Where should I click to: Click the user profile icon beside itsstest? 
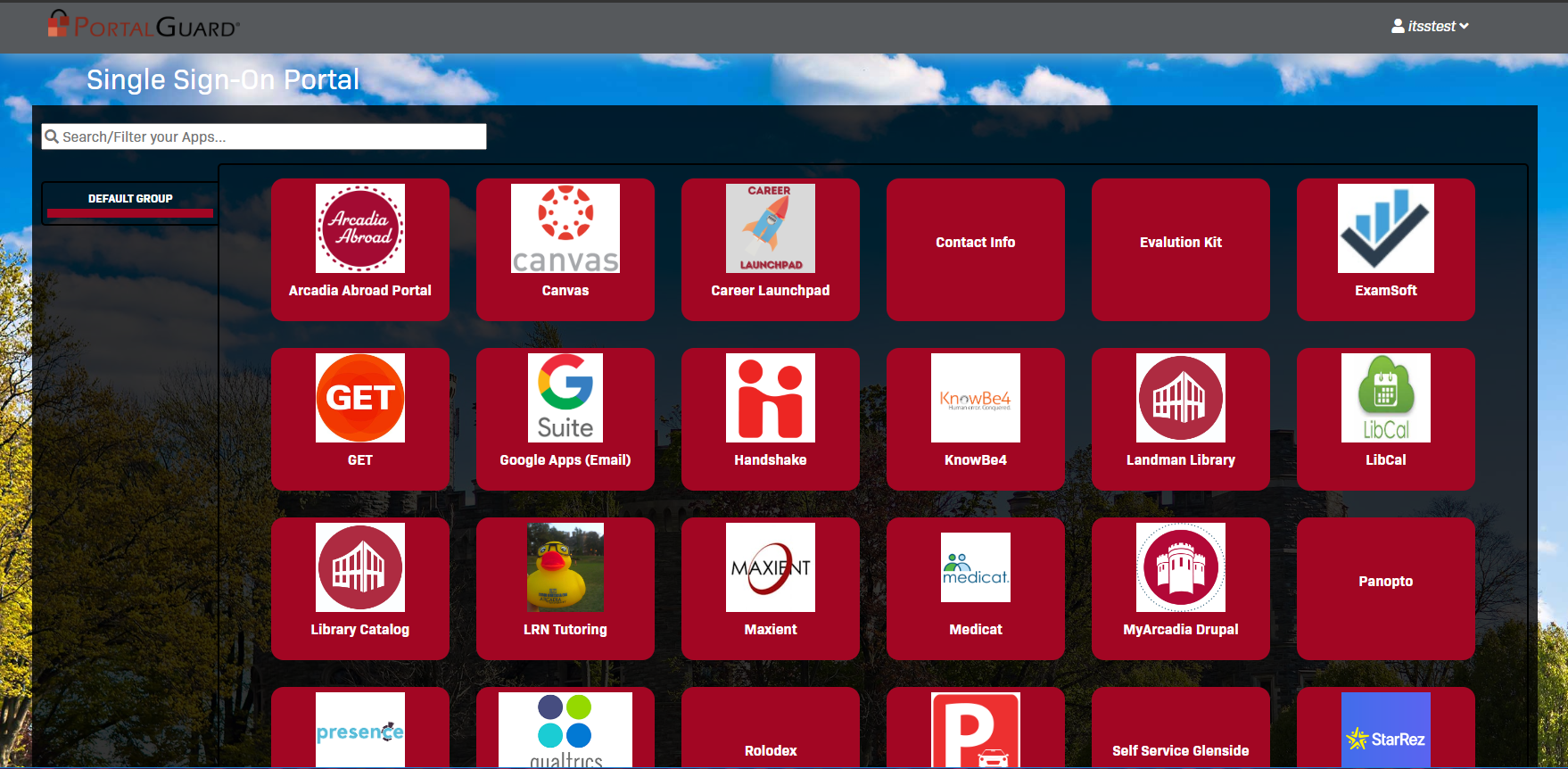click(1398, 27)
